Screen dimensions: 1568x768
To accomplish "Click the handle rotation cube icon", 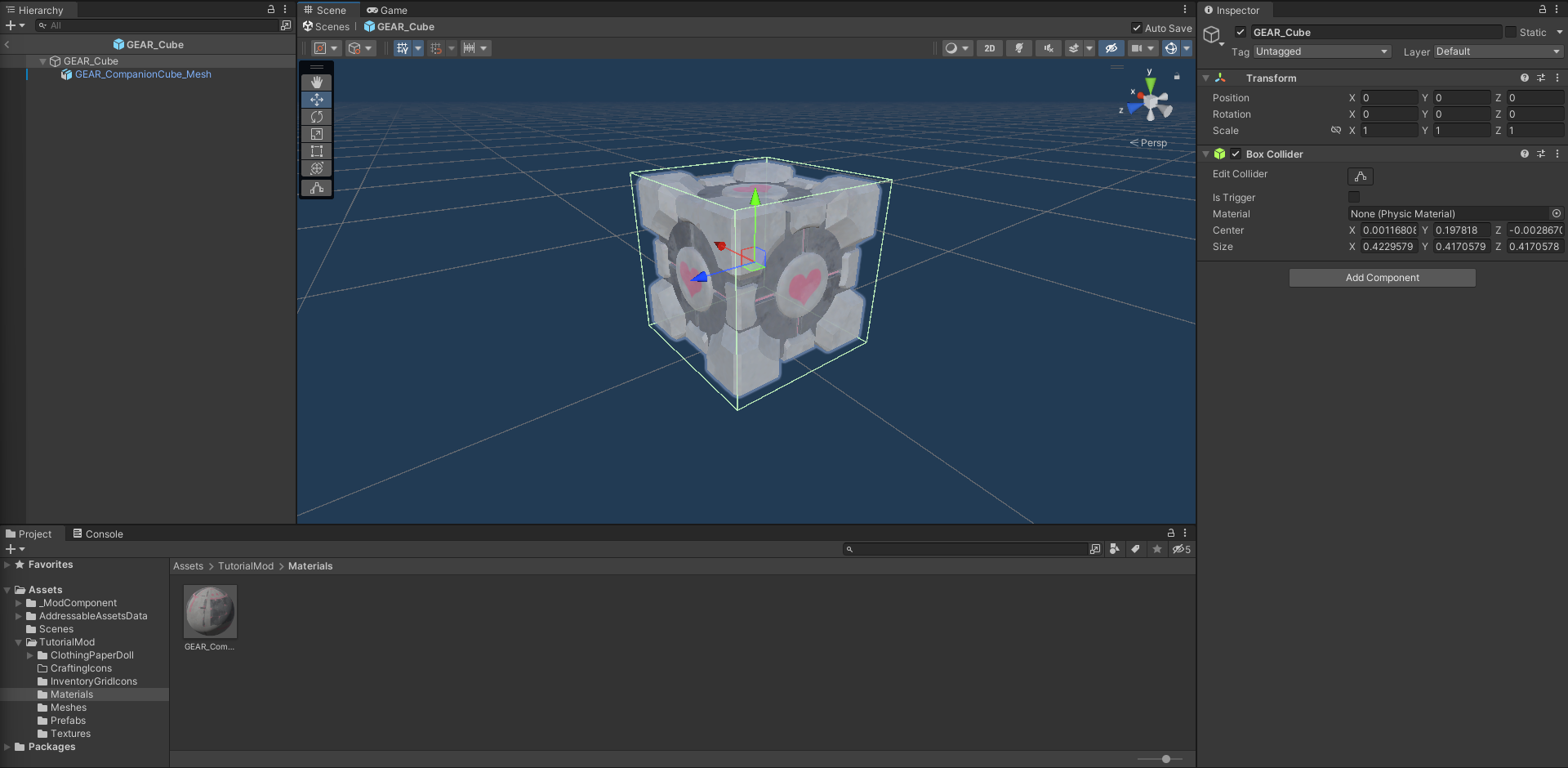I will pos(354,48).
